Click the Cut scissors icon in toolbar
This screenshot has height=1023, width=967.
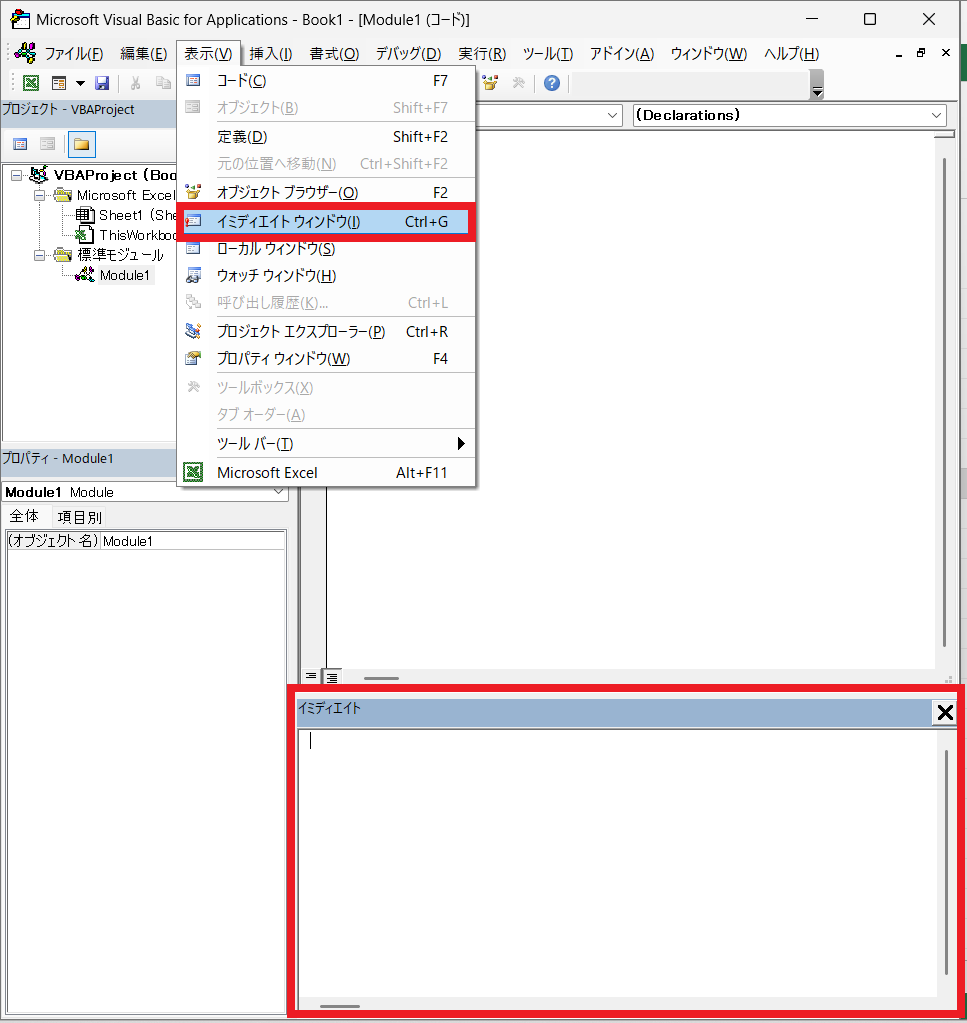pos(136,83)
